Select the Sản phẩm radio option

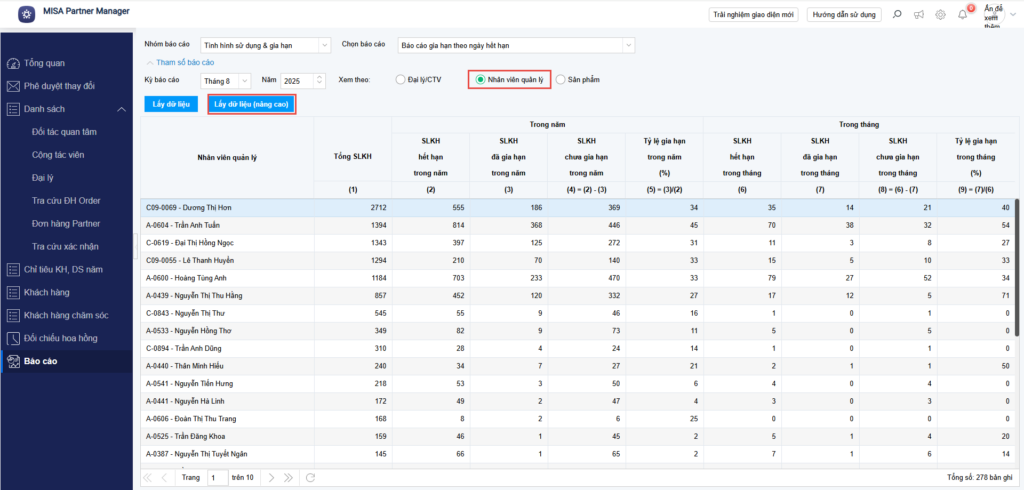[x=561, y=79]
